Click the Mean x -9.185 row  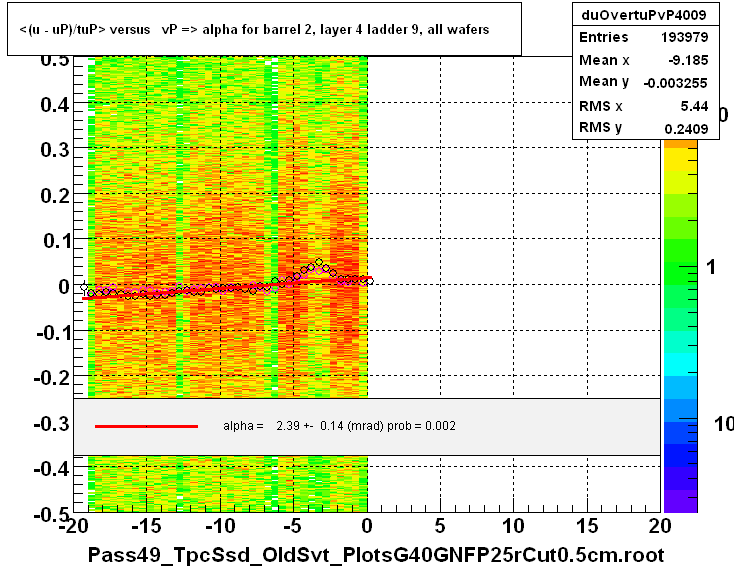click(645, 60)
